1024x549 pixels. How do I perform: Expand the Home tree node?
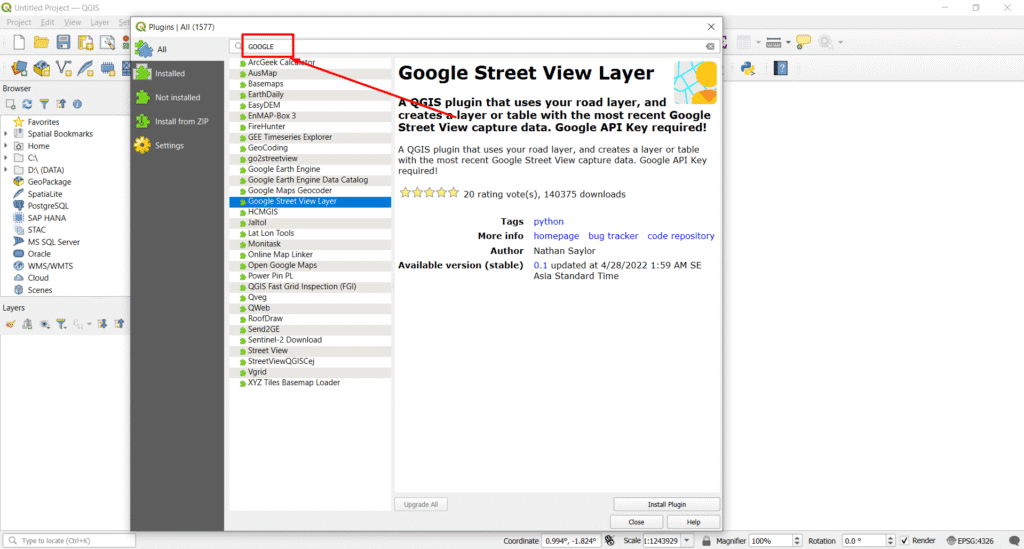pos(6,146)
